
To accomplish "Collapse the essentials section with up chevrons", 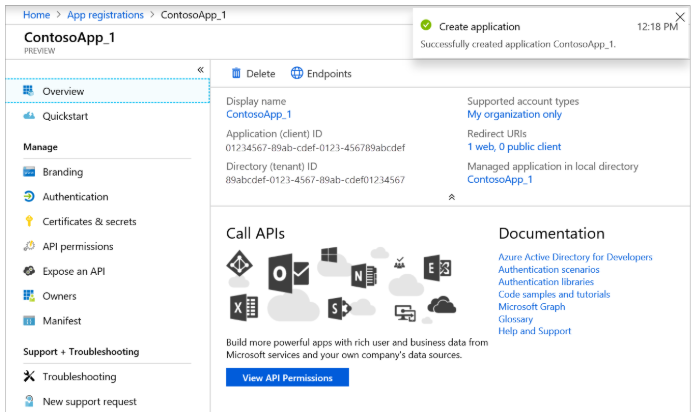I will 451,197.
